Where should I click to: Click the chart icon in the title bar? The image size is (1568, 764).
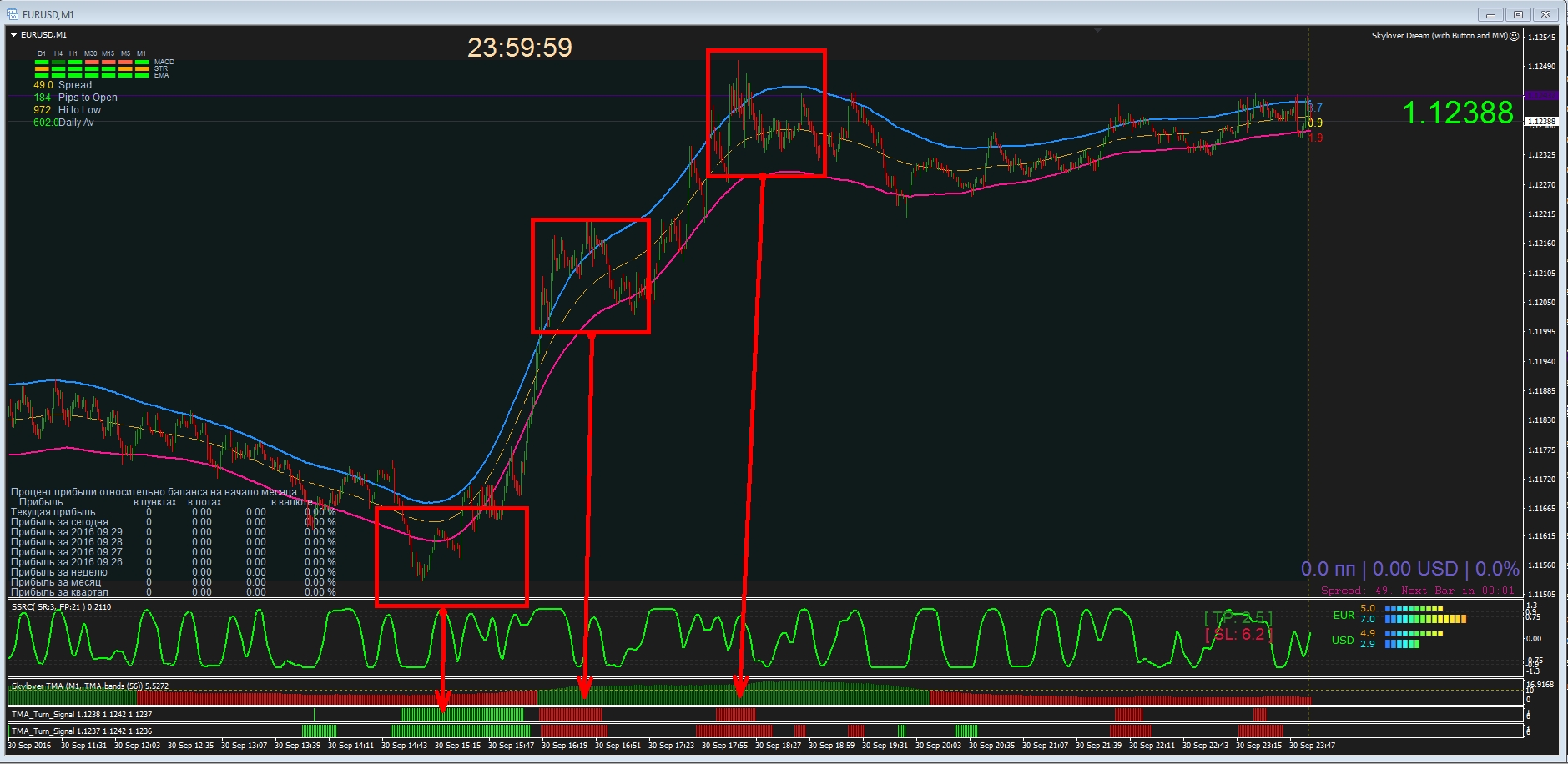tap(13, 14)
